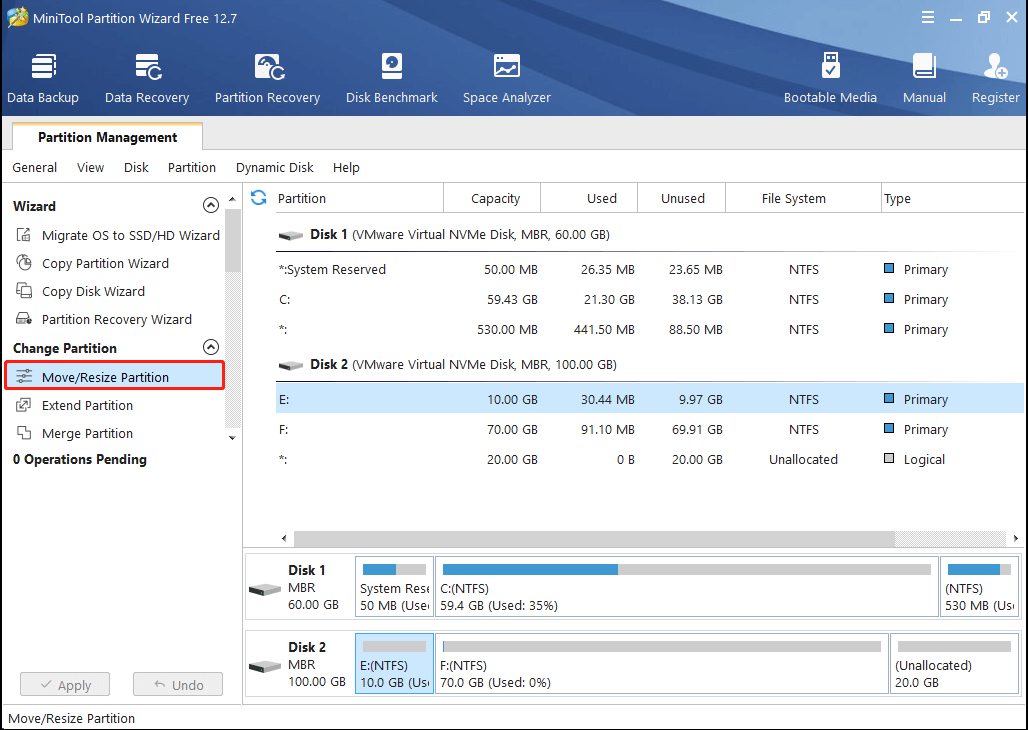Viewport: 1028px width, 730px height.
Task: Sort by the Capacity column header
Action: click(x=492, y=198)
